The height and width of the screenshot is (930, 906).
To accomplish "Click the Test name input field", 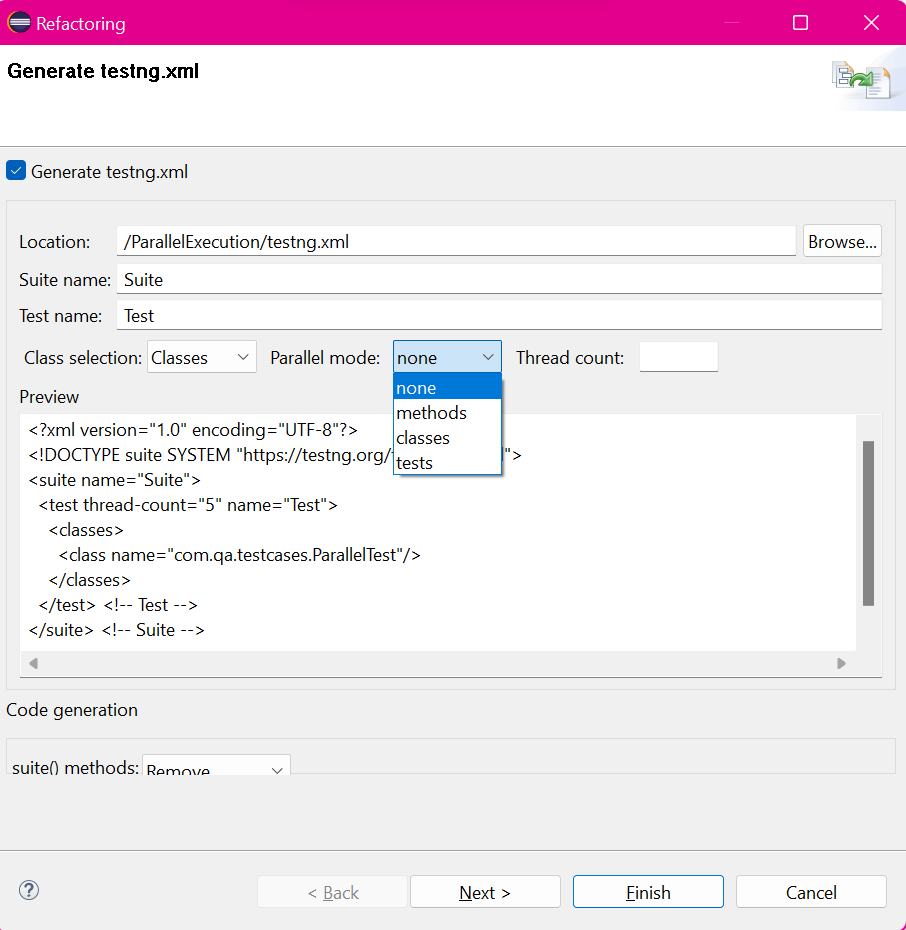I will (500, 315).
